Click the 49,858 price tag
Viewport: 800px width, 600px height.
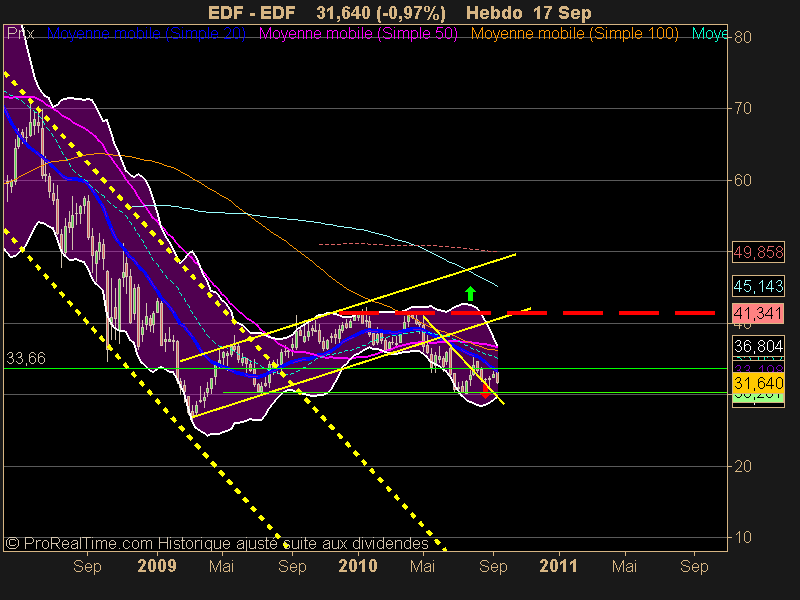758,252
